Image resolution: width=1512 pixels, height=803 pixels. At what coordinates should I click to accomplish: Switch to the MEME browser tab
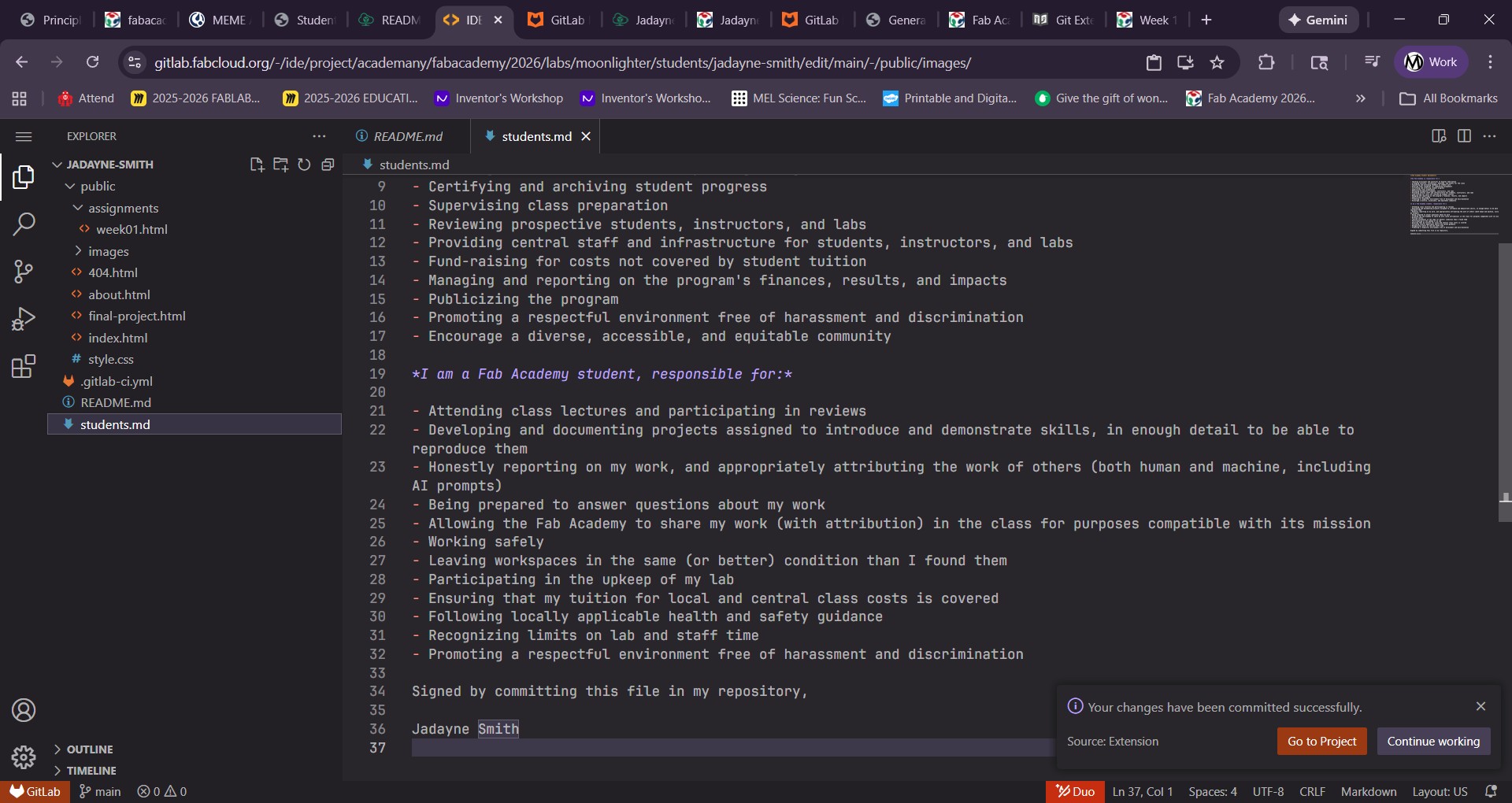click(219, 20)
